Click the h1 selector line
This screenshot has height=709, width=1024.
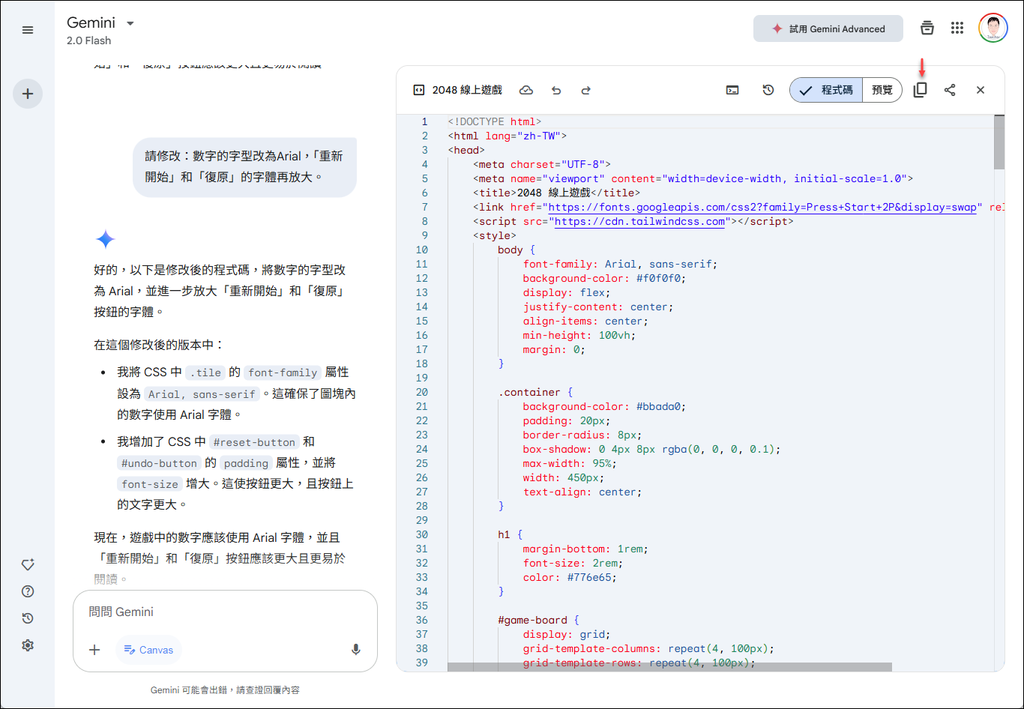[509, 535]
